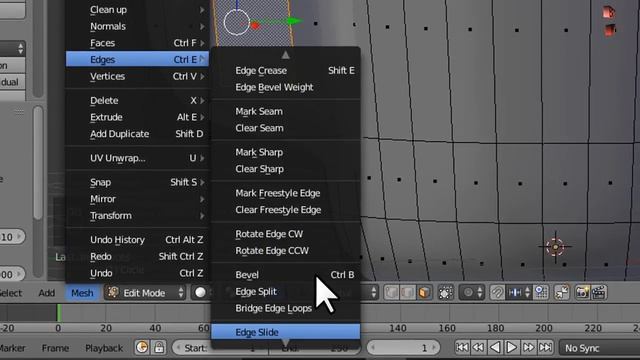Image resolution: width=640 pixels, height=360 pixels.
Task: Jump to the next keyframe
Action: pos(529,348)
